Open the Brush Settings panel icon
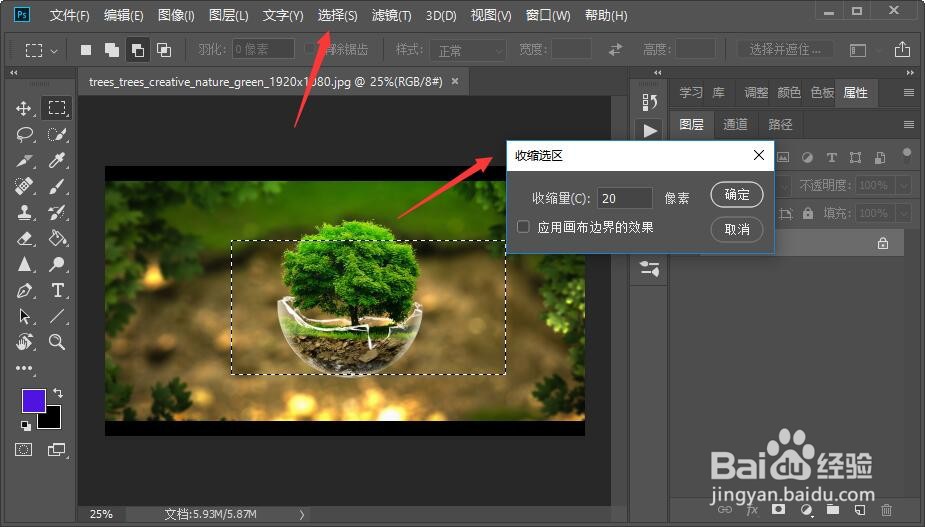925x527 pixels. 650,269
